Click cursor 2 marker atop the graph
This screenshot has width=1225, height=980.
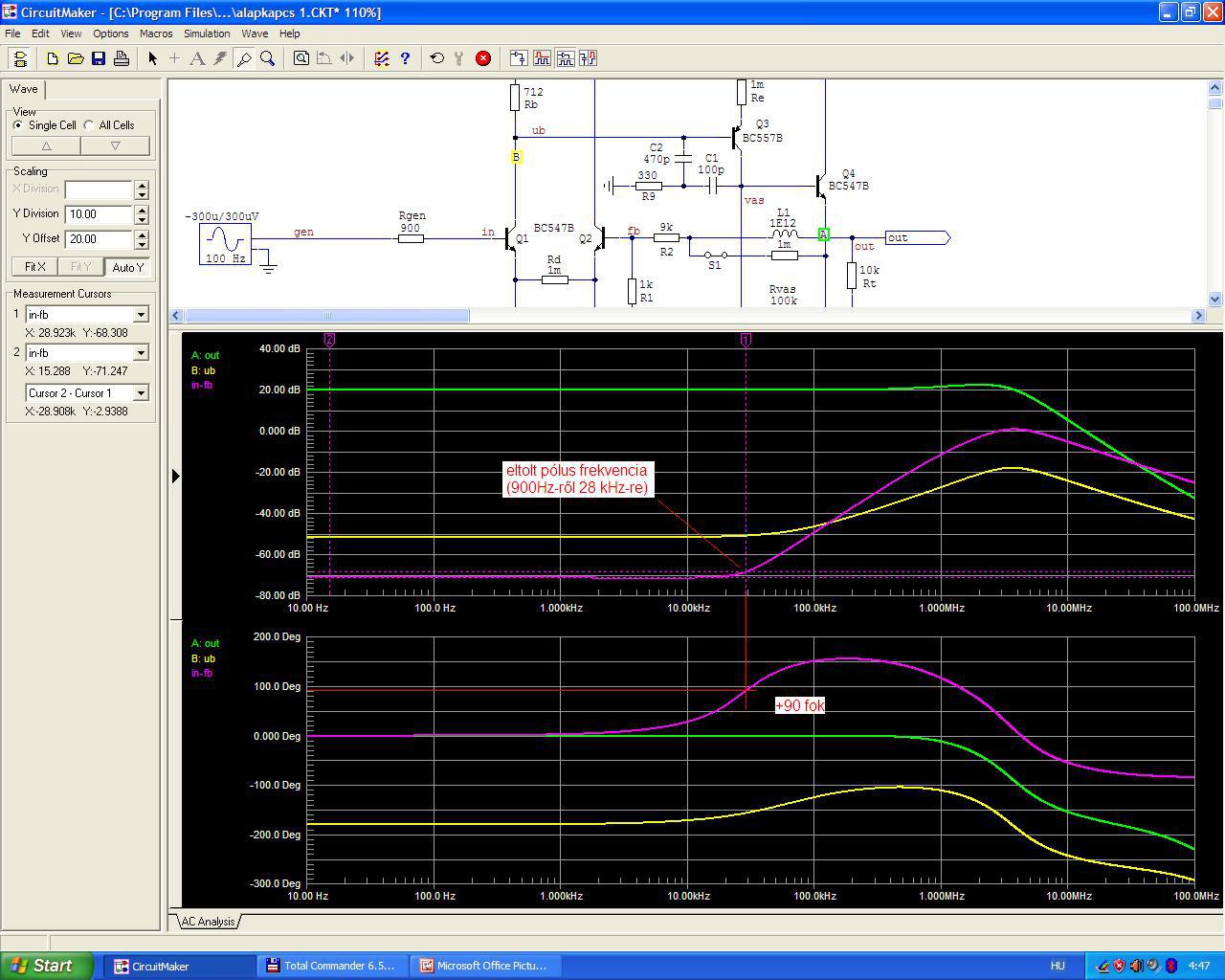(329, 340)
